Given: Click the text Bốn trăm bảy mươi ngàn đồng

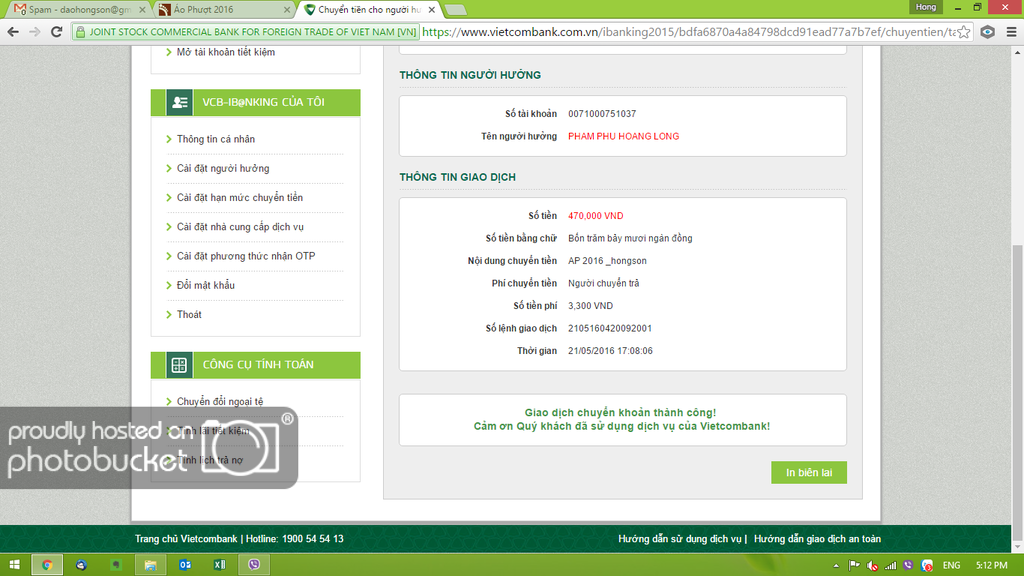Looking at the screenshot, I should [630, 238].
